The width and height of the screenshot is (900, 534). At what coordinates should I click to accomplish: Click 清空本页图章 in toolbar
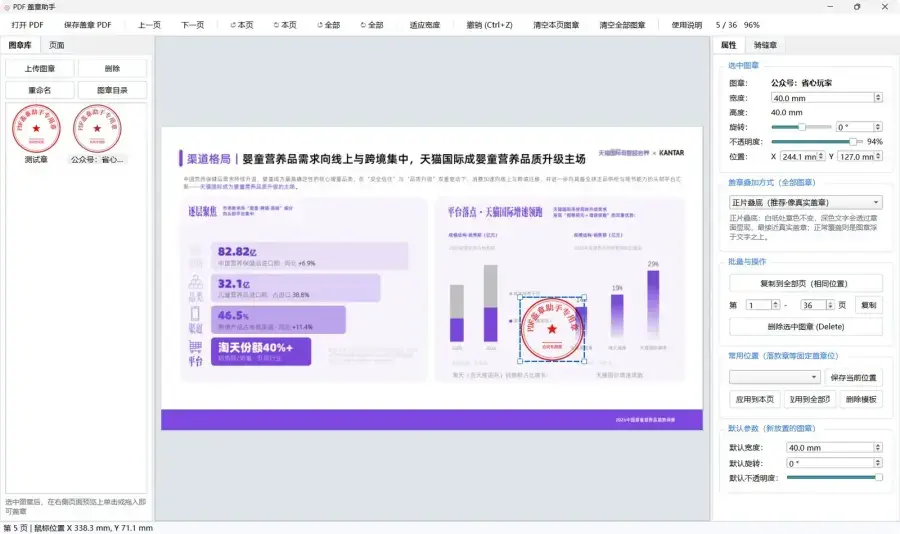coord(556,25)
